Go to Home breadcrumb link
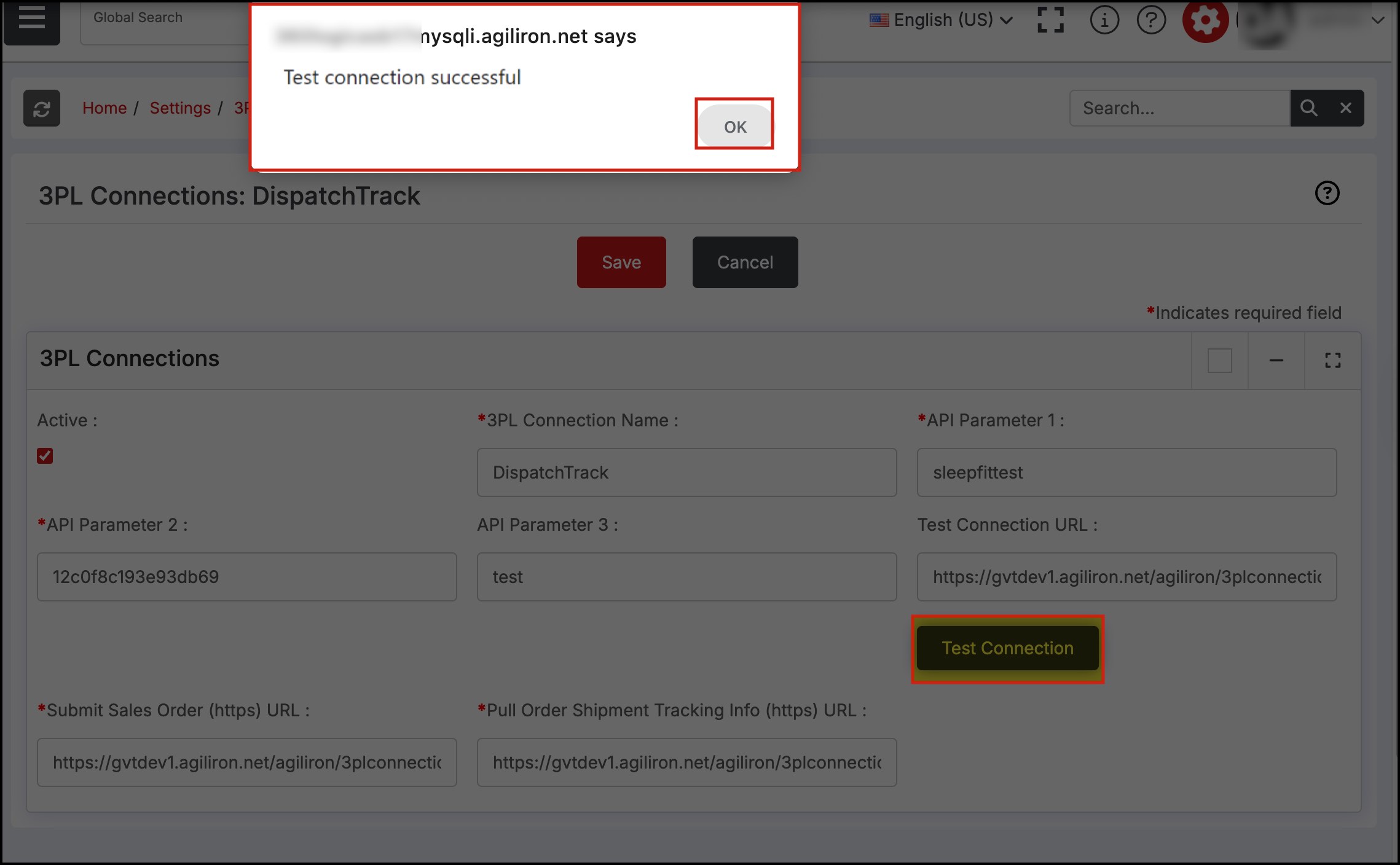Viewport: 1400px width, 865px height. [104, 108]
